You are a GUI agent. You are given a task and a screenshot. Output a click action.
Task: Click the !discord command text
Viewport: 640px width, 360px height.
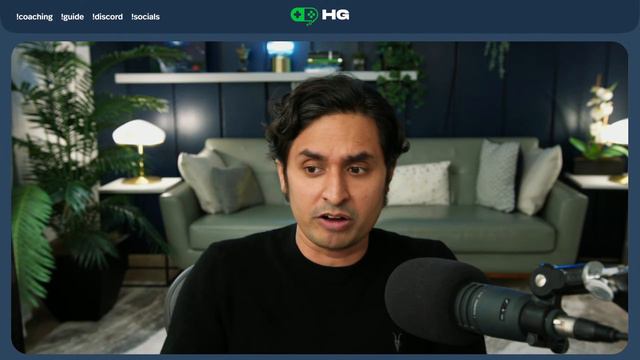107,17
